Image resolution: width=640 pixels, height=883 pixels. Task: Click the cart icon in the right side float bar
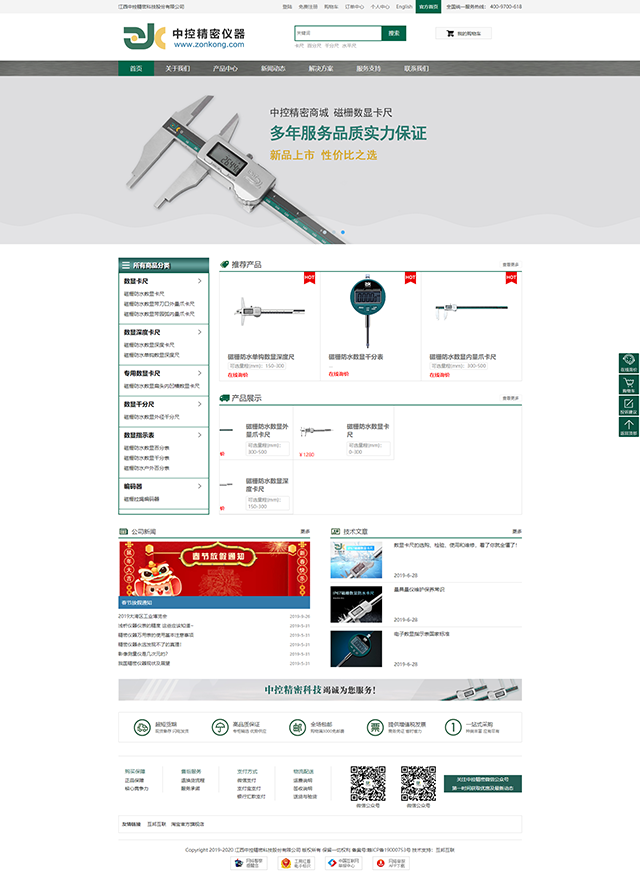[629, 383]
